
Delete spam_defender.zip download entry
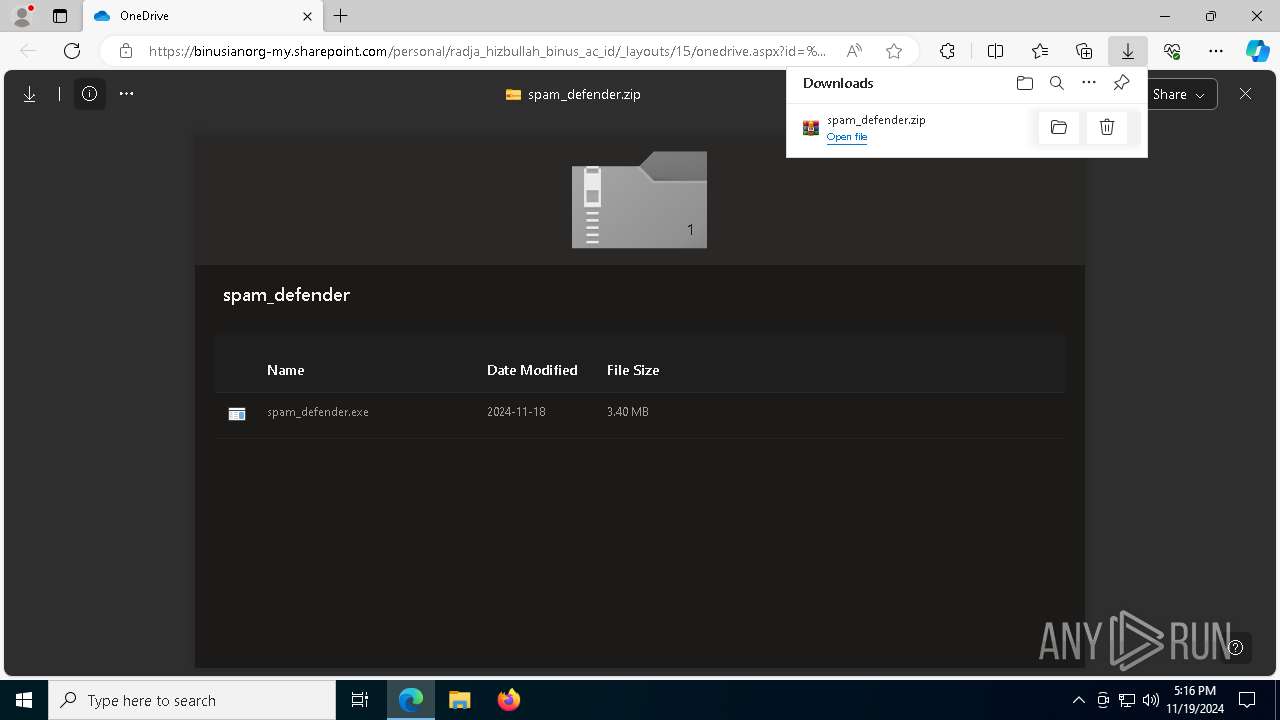pyautogui.click(x=1107, y=127)
